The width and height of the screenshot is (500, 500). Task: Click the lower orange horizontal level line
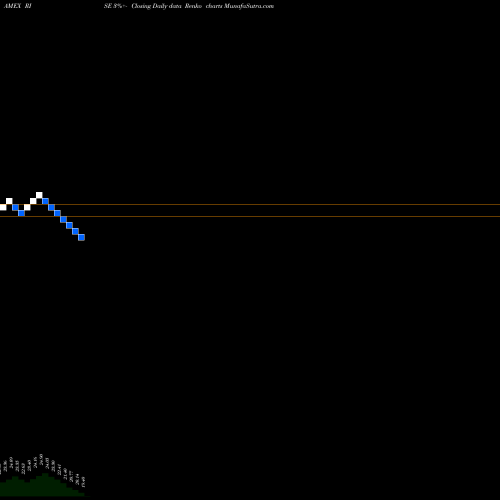250,217
